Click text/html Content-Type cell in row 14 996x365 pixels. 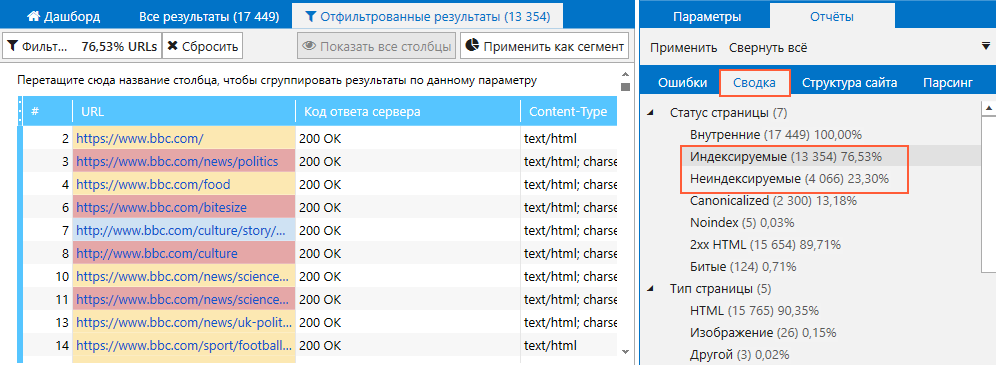pyautogui.click(x=569, y=345)
